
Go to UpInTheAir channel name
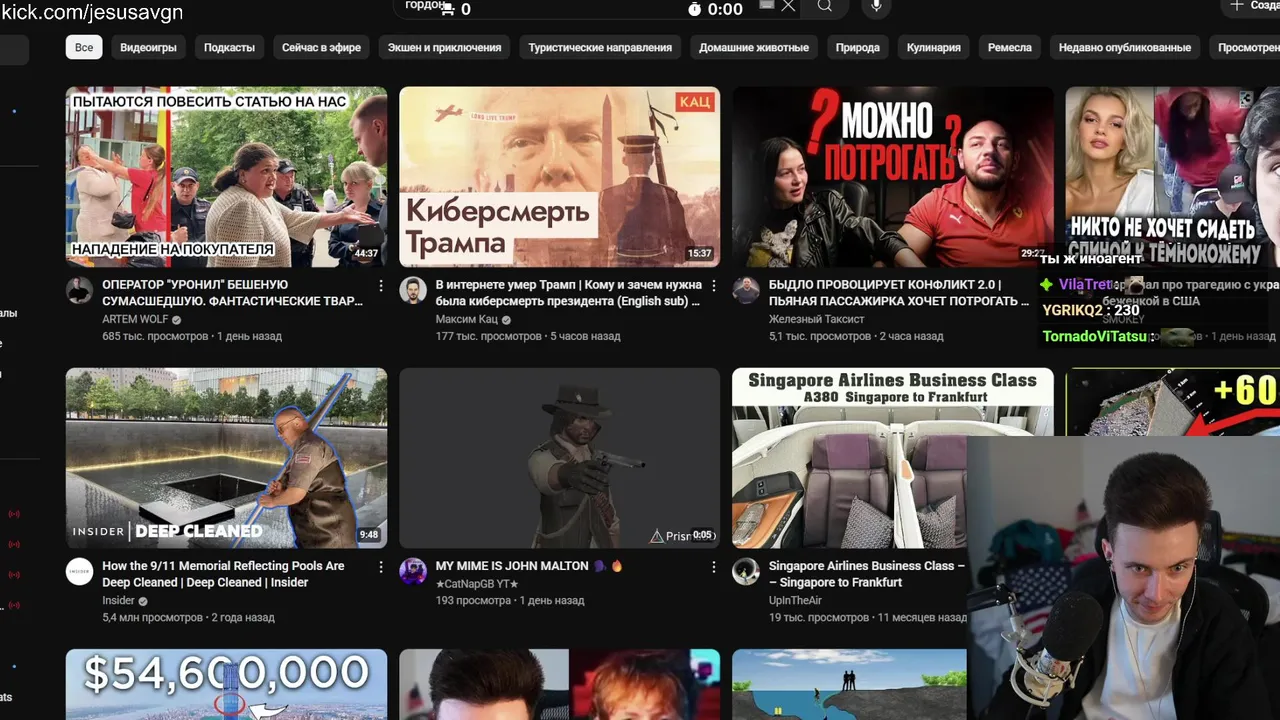coord(795,601)
